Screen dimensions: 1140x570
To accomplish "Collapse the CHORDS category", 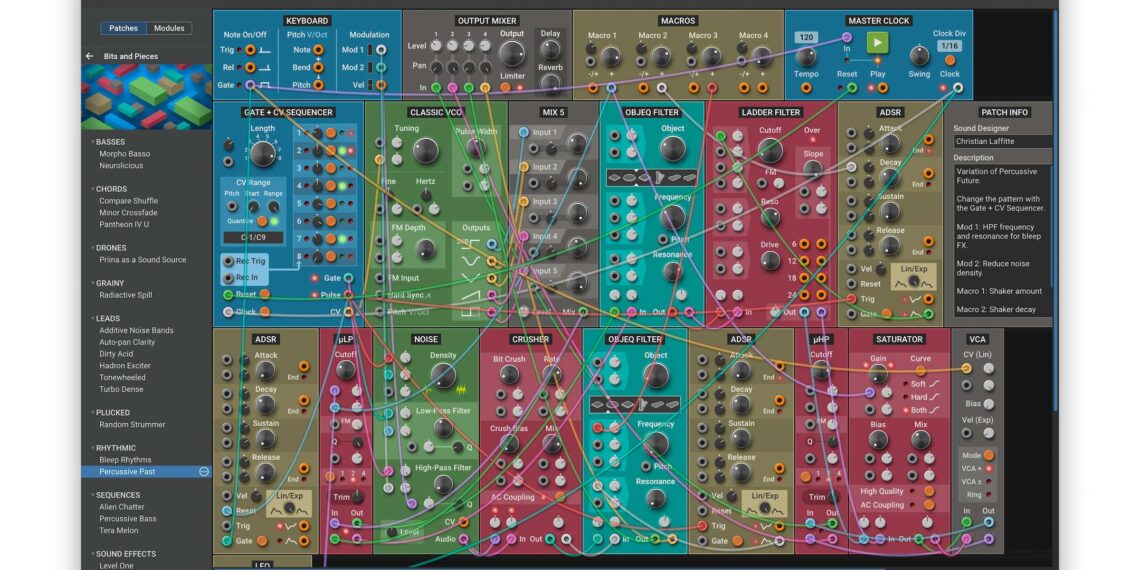I will [92, 189].
